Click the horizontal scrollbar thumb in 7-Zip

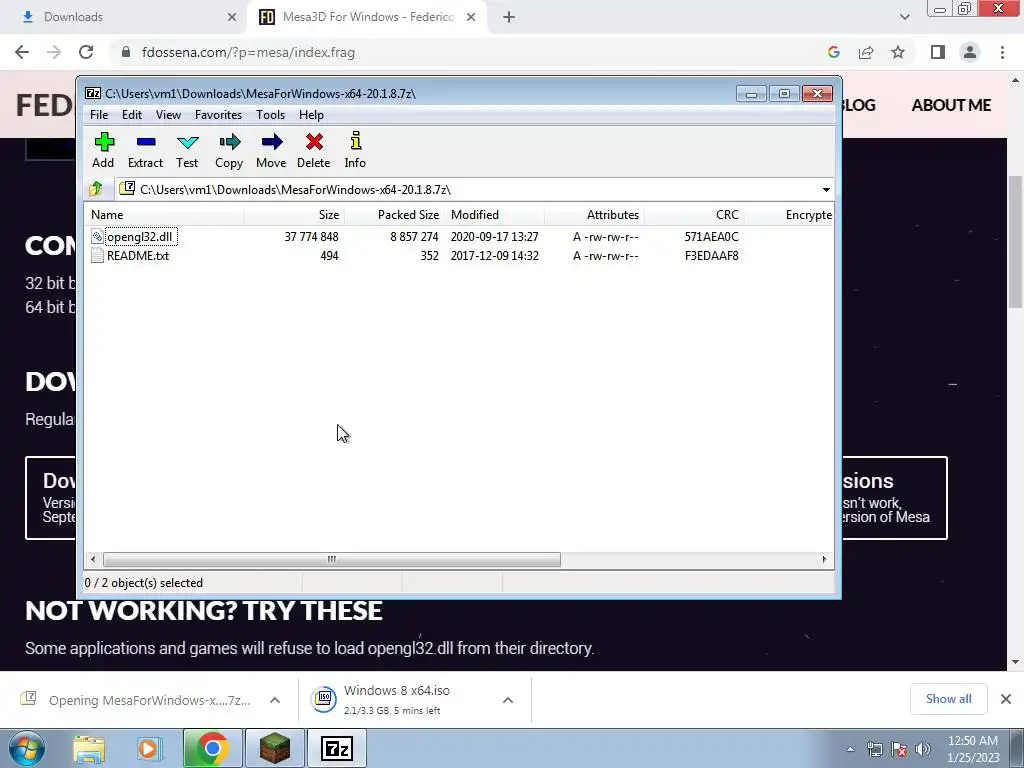click(332, 560)
